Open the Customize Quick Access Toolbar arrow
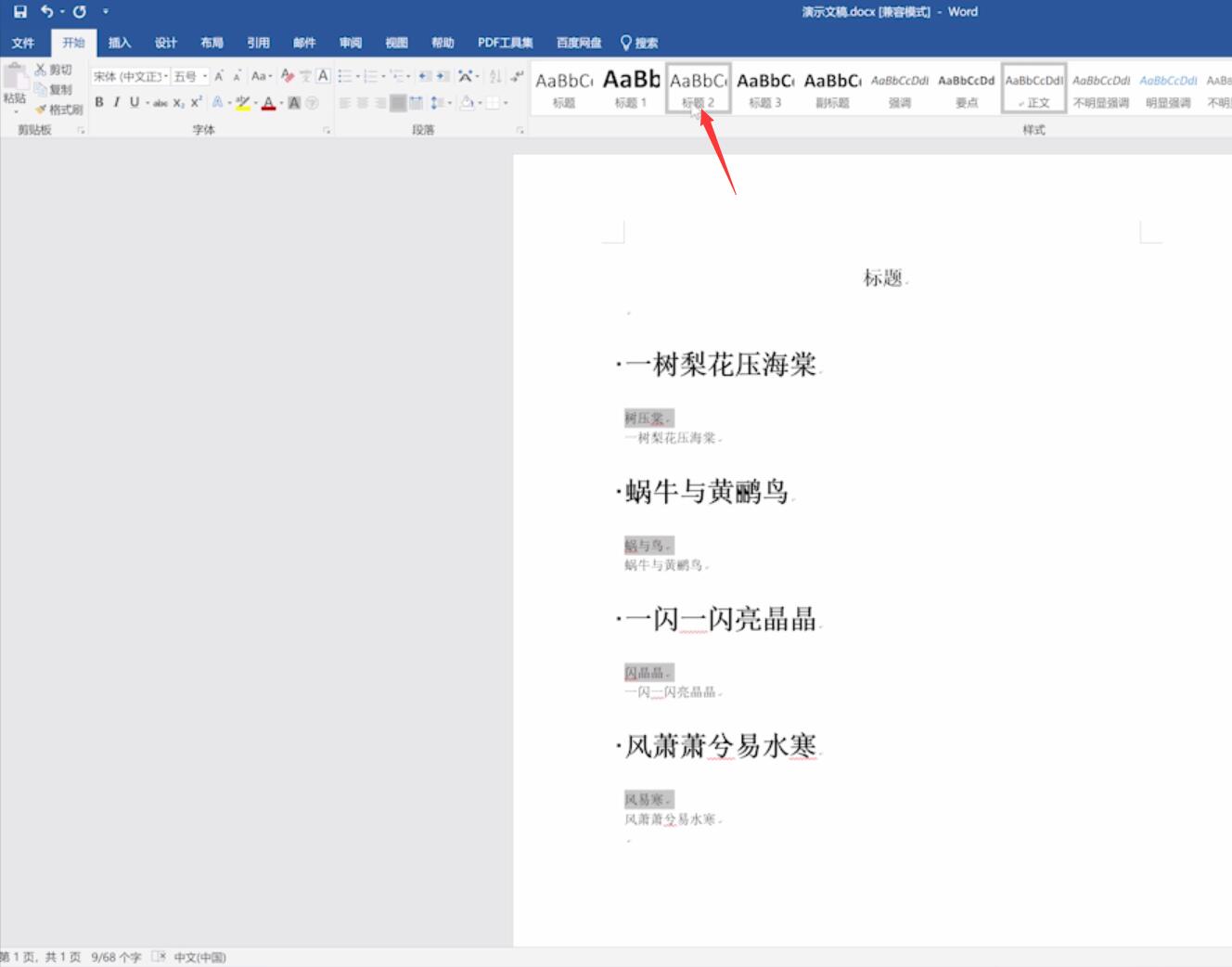Viewport: 1232px width, 967px height. tap(106, 12)
